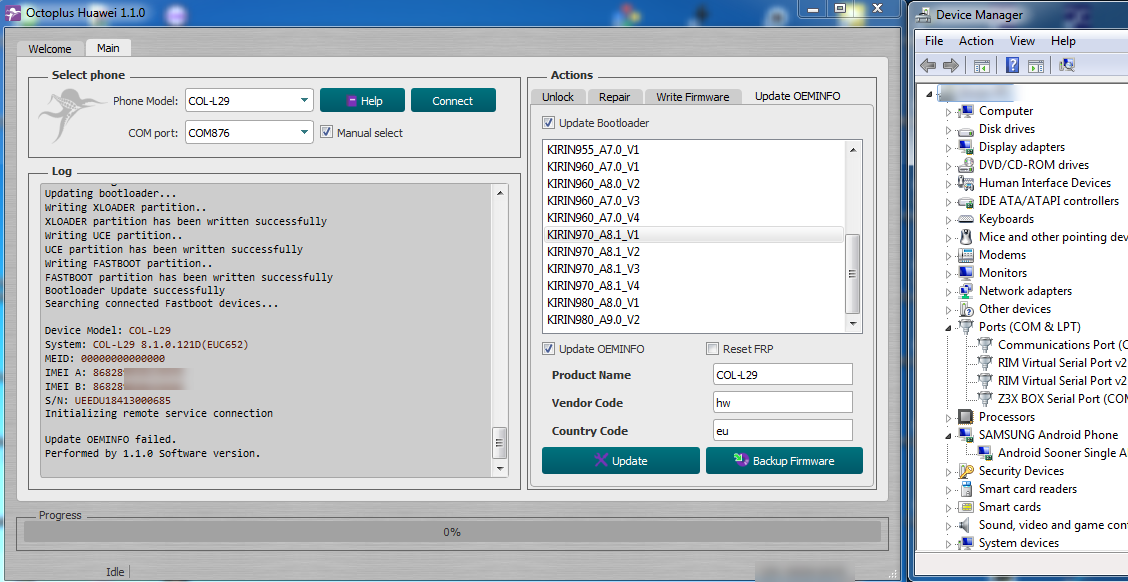Open Help icon in Device Manager toolbar
The height and width of the screenshot is (582, 1128).
[x=1012, y=65]
